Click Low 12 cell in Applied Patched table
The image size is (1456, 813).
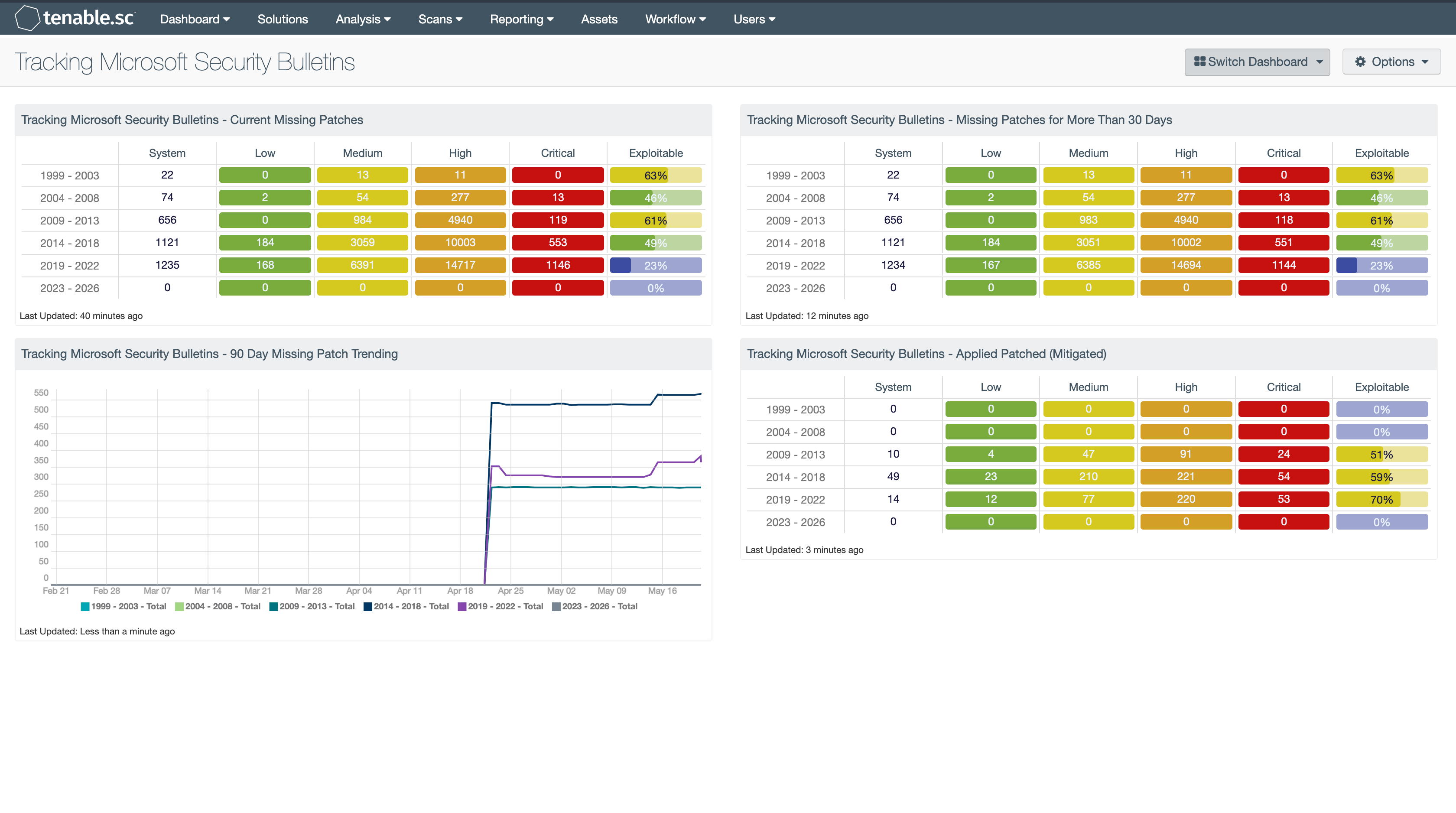990,499
